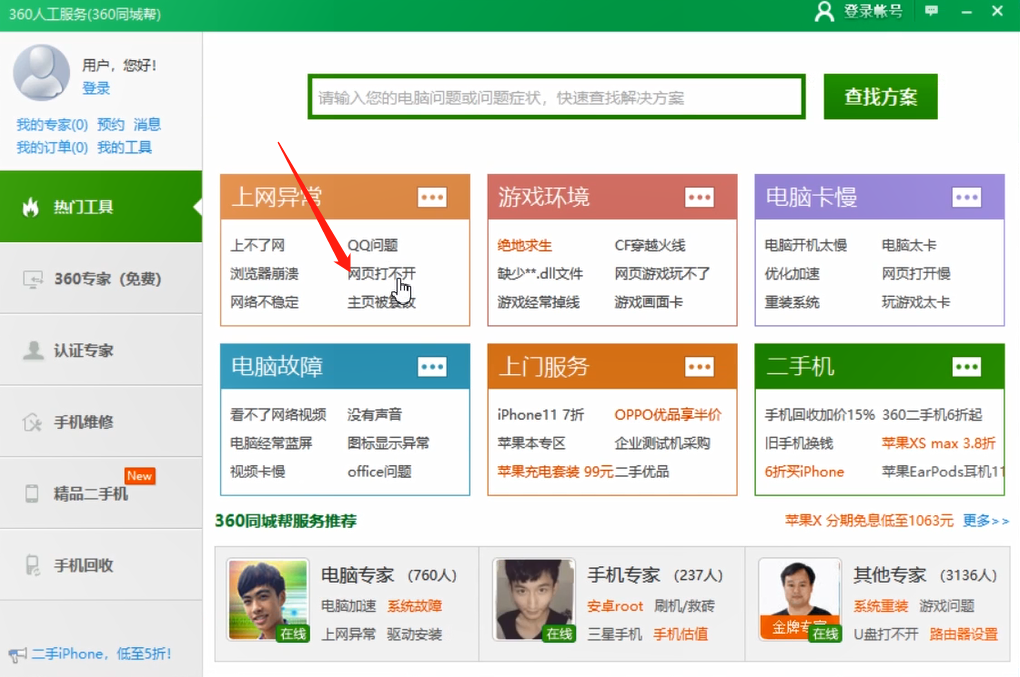Open the 苹果充电套装 99元 offer

pyautogui.click(x=551, y=471)
